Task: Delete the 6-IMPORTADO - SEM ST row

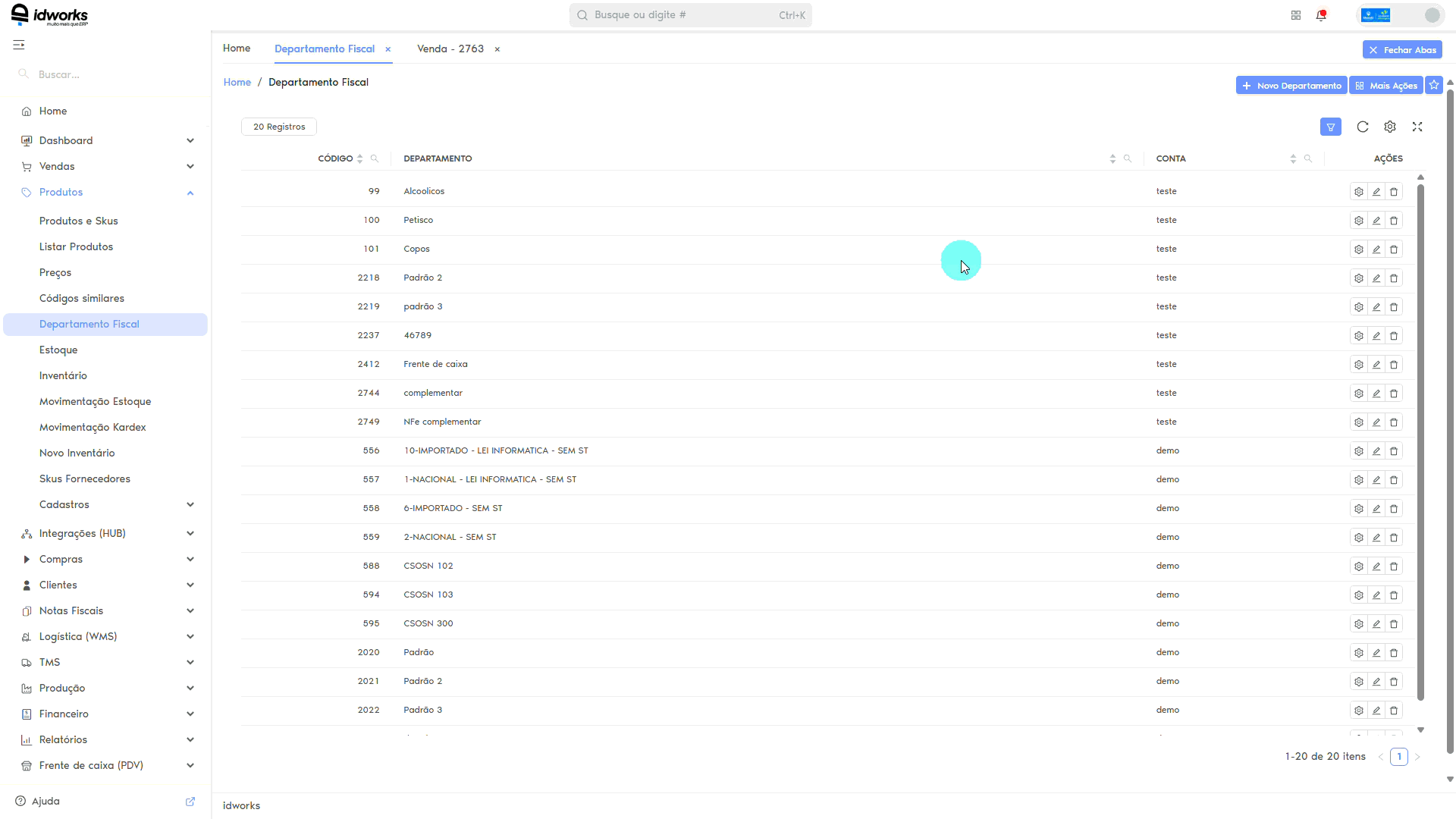Action: pos(1394,509)
